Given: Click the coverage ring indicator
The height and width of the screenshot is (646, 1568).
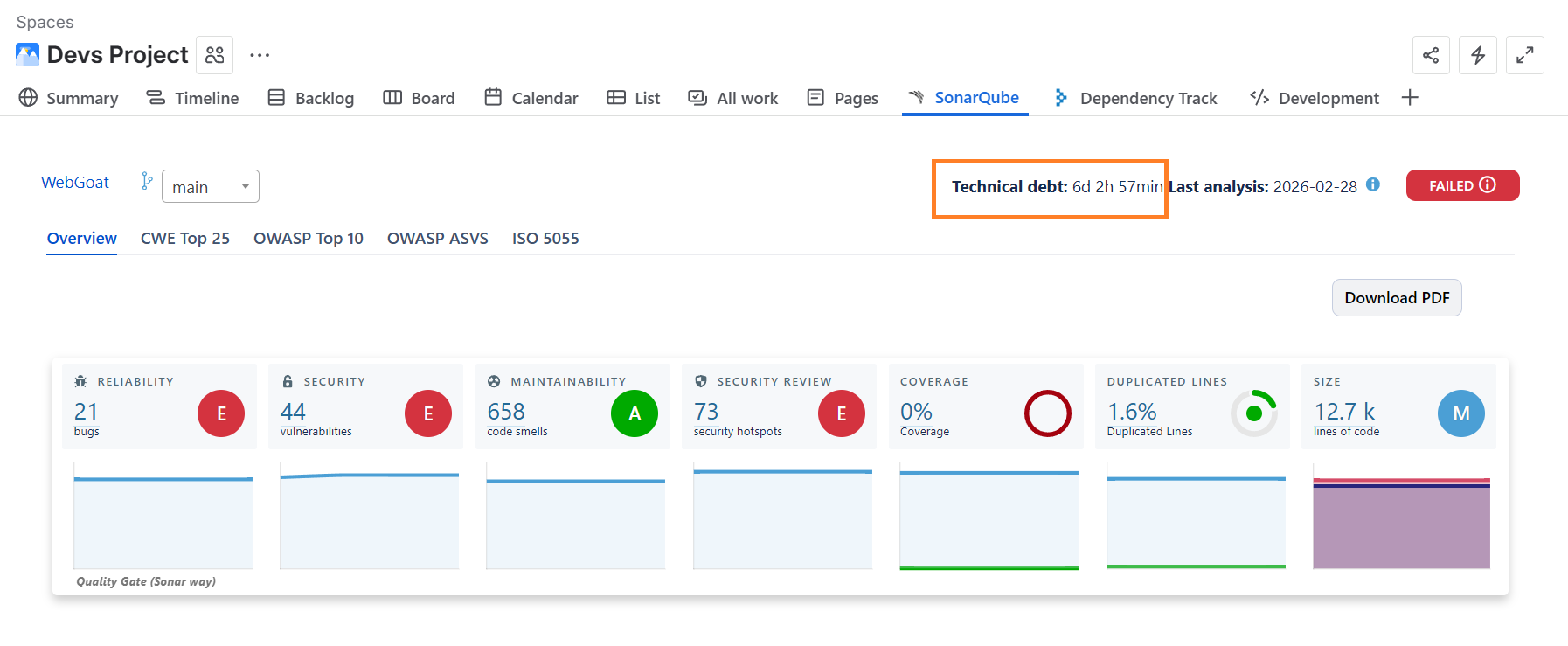Looking at the screenshot, I should [x=1048, y=413].
